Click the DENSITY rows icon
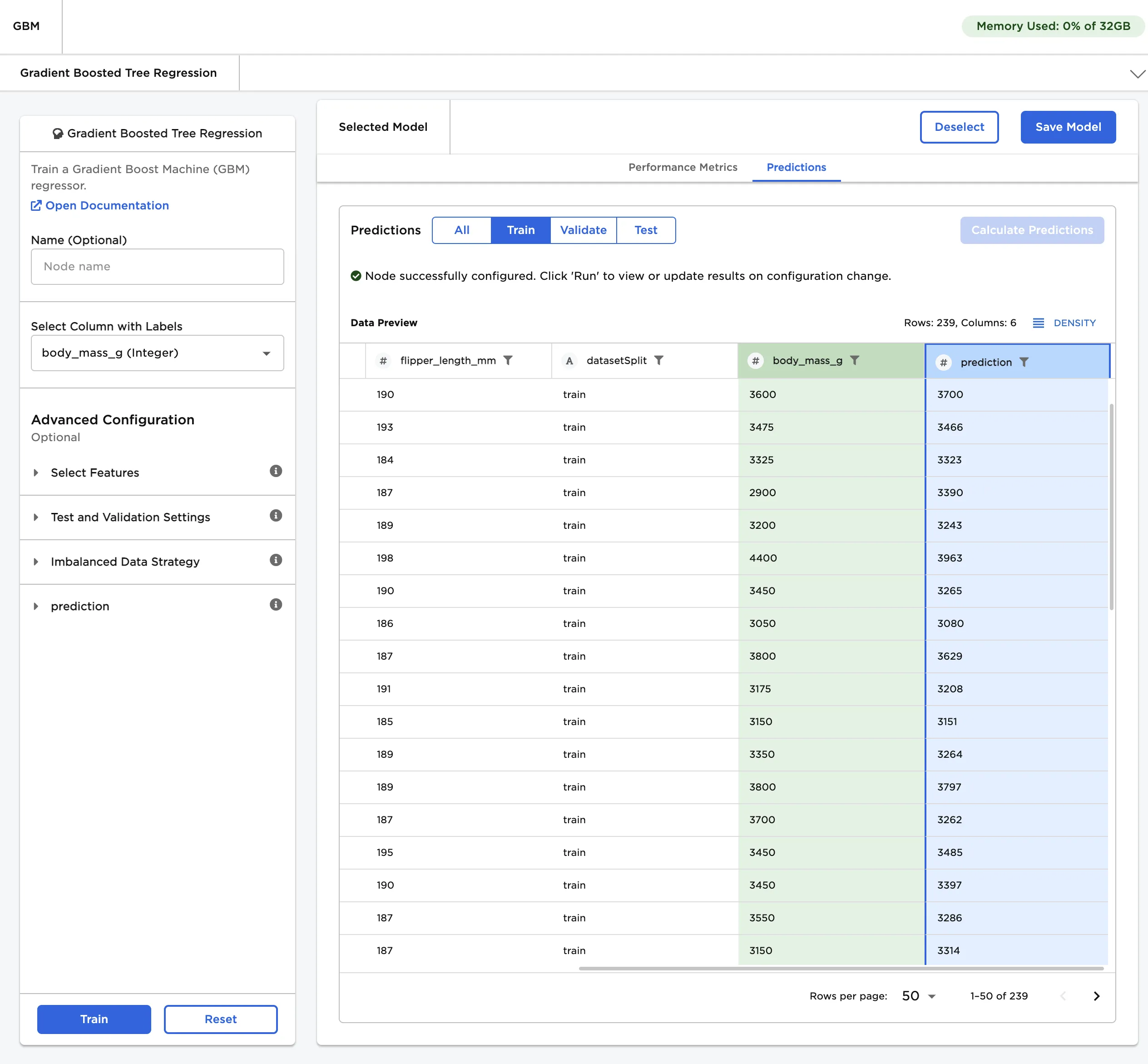Image resolution: width=1148 pixels, height=1064 pixels. 1038,323
